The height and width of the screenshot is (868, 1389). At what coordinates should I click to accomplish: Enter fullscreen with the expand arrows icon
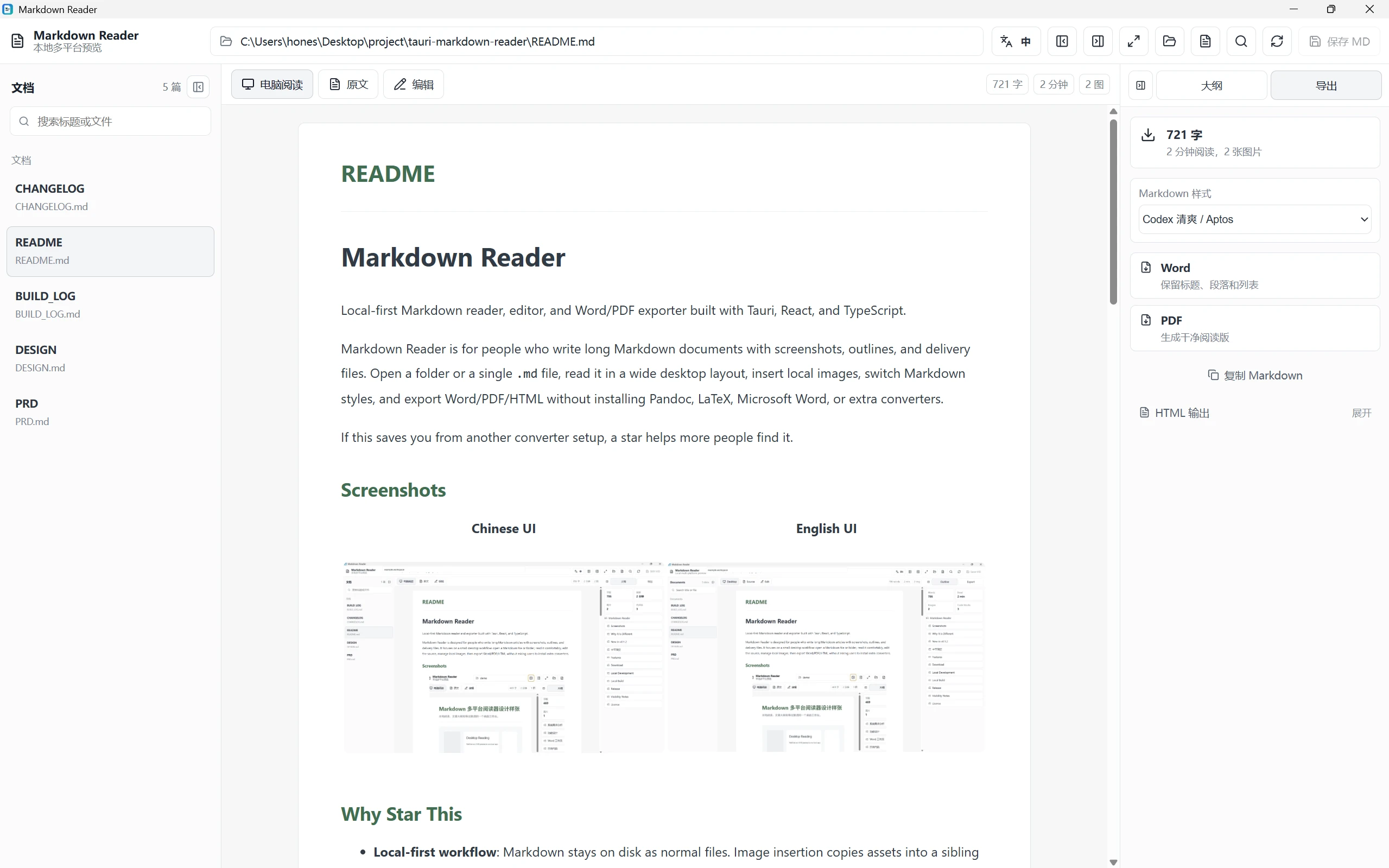[1133, 41]
